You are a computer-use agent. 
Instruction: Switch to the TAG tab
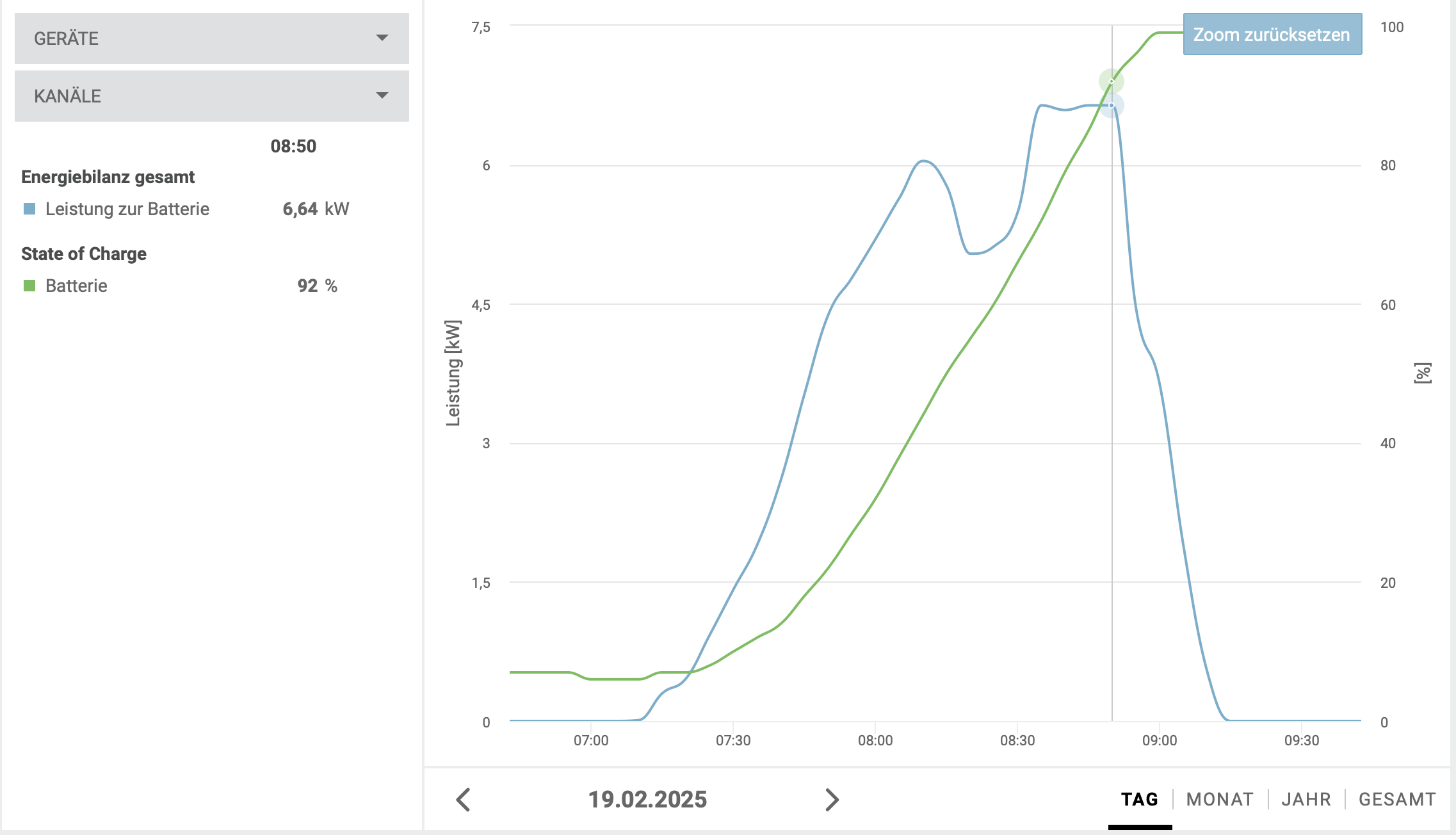pos(1140,799)
